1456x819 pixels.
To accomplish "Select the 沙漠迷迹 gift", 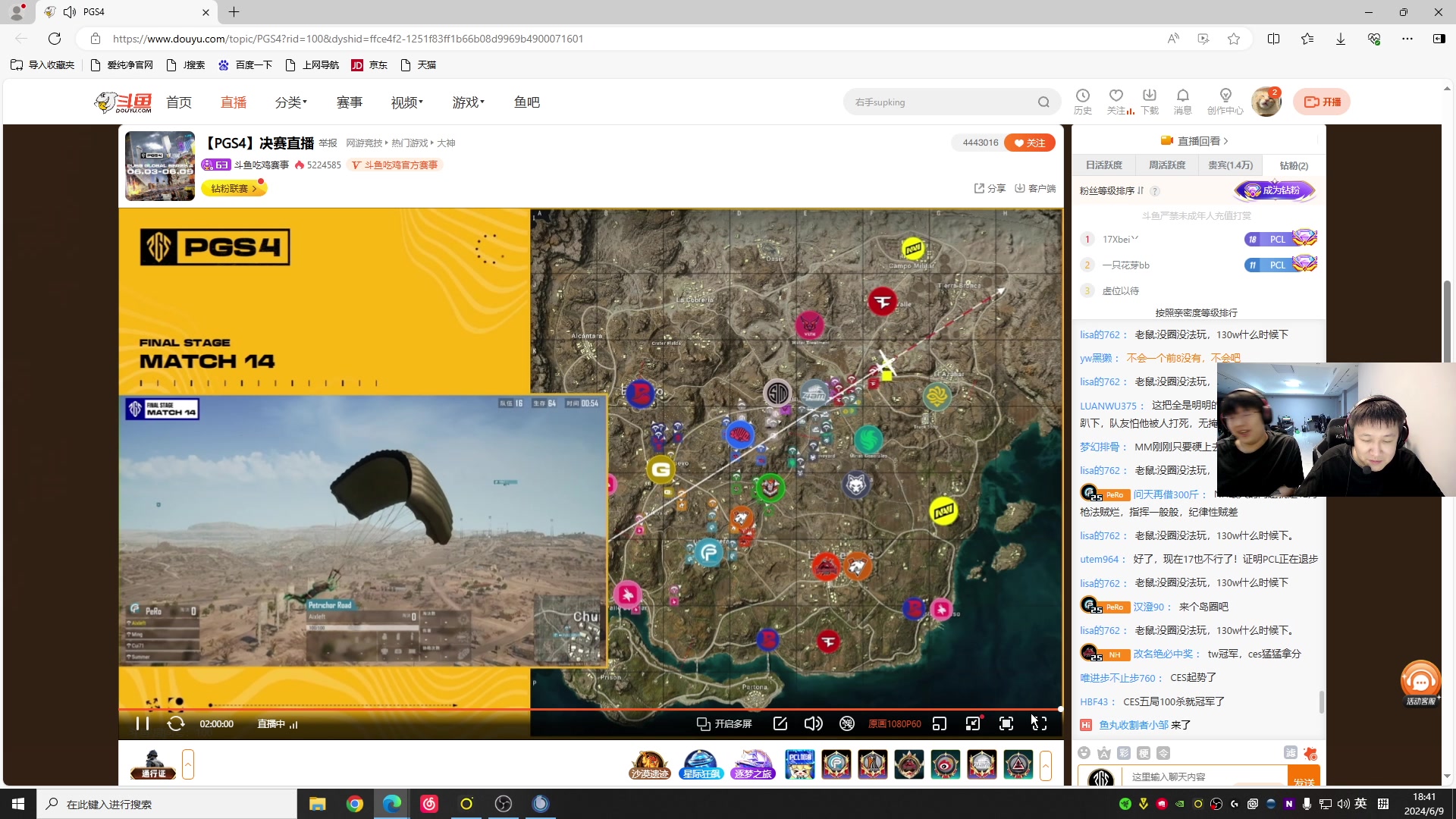I will point(649,764).
